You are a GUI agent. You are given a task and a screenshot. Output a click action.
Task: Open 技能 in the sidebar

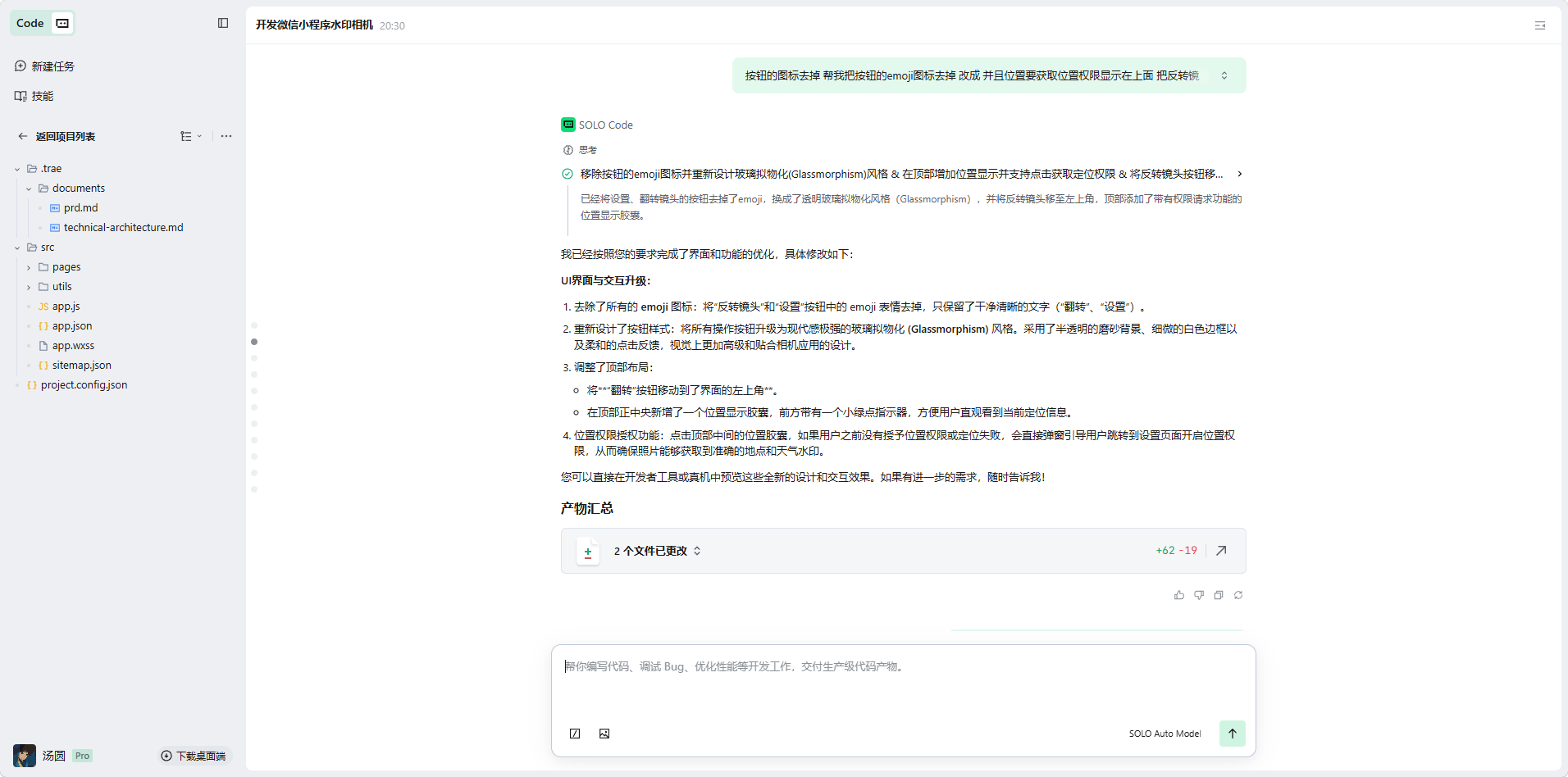click(42, 96)
